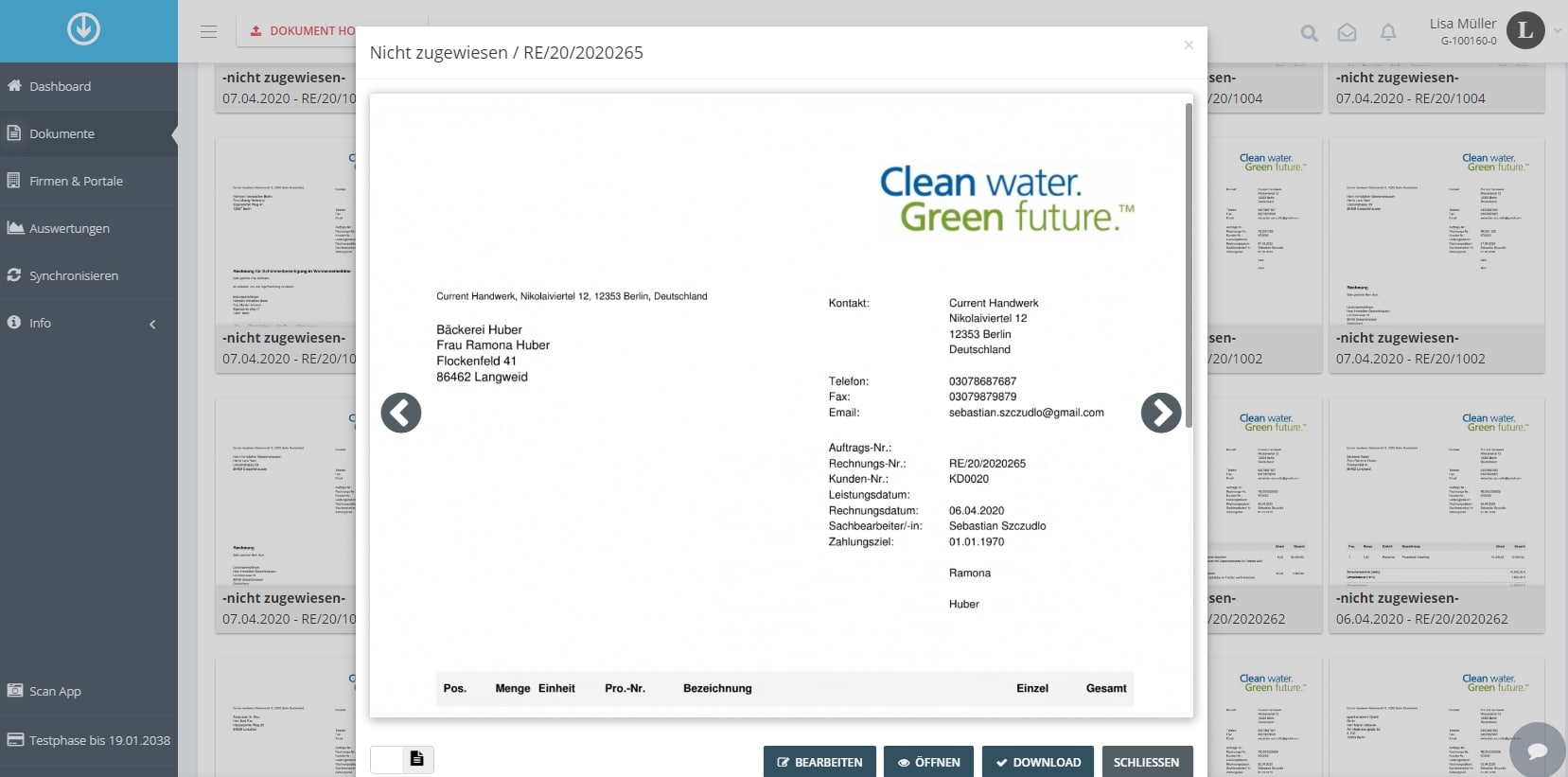This screenshot has width=1568, height=777.
Task: Click the document preview vertical scrollbar
Action: [1189, 265]
